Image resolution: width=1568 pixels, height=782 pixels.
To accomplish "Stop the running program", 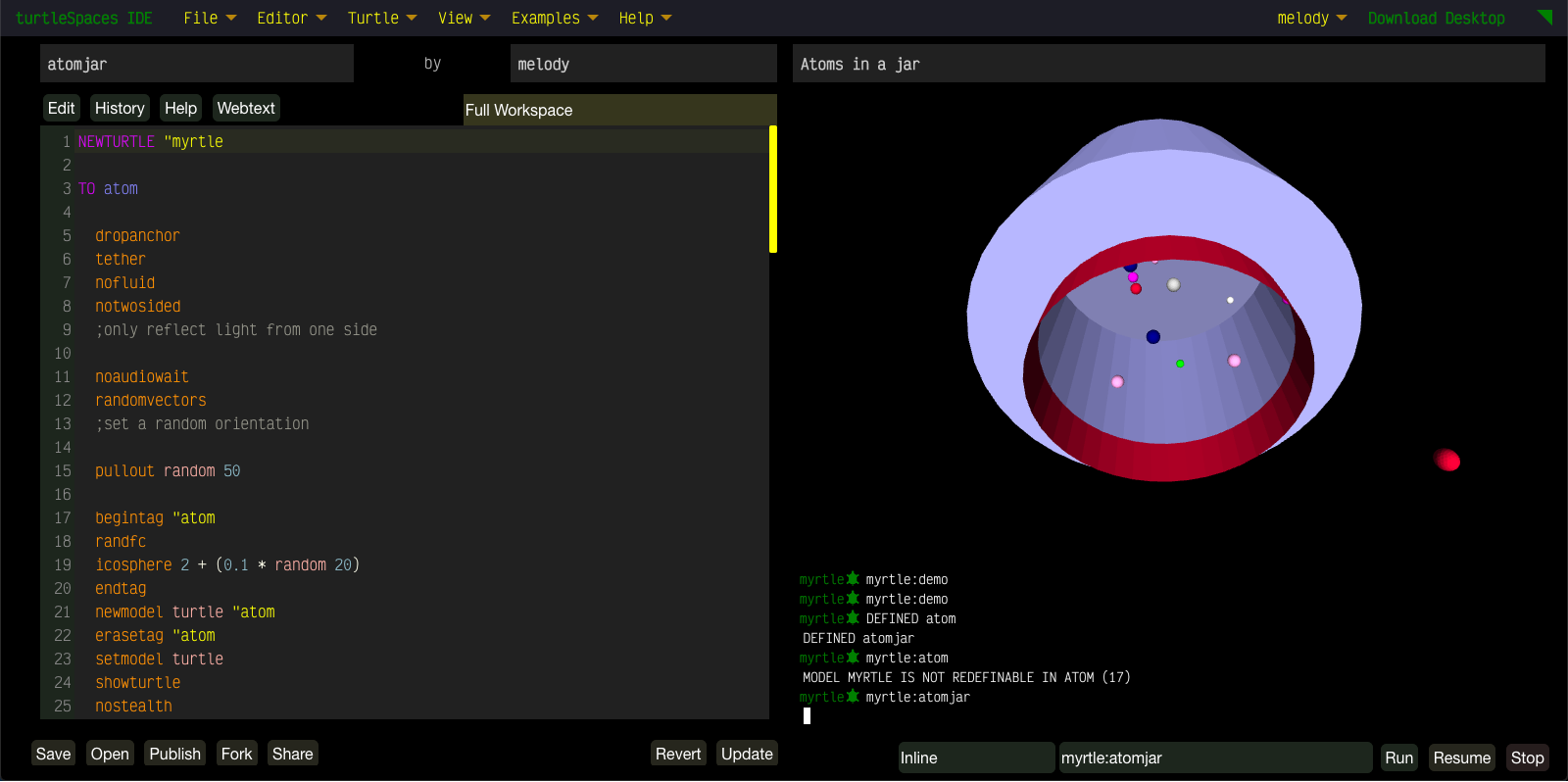I will [1527, 758].
